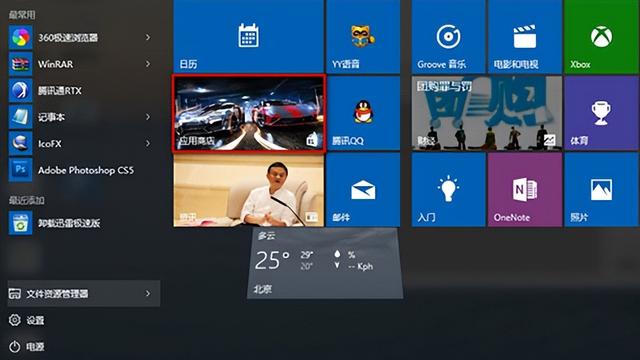
Task: Open the Groove 音乐 tile
Action: (x=448, y=36)
